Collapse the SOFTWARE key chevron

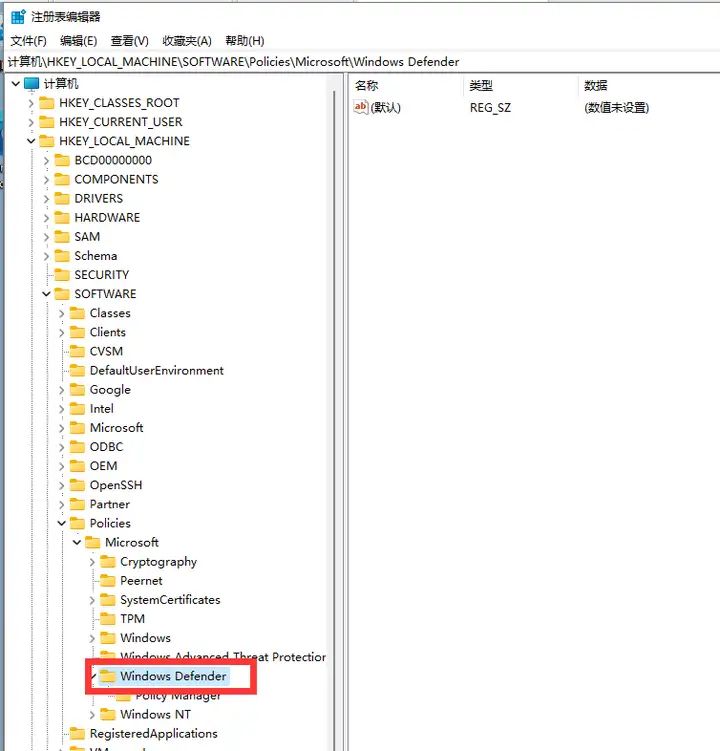pos(46,294)
